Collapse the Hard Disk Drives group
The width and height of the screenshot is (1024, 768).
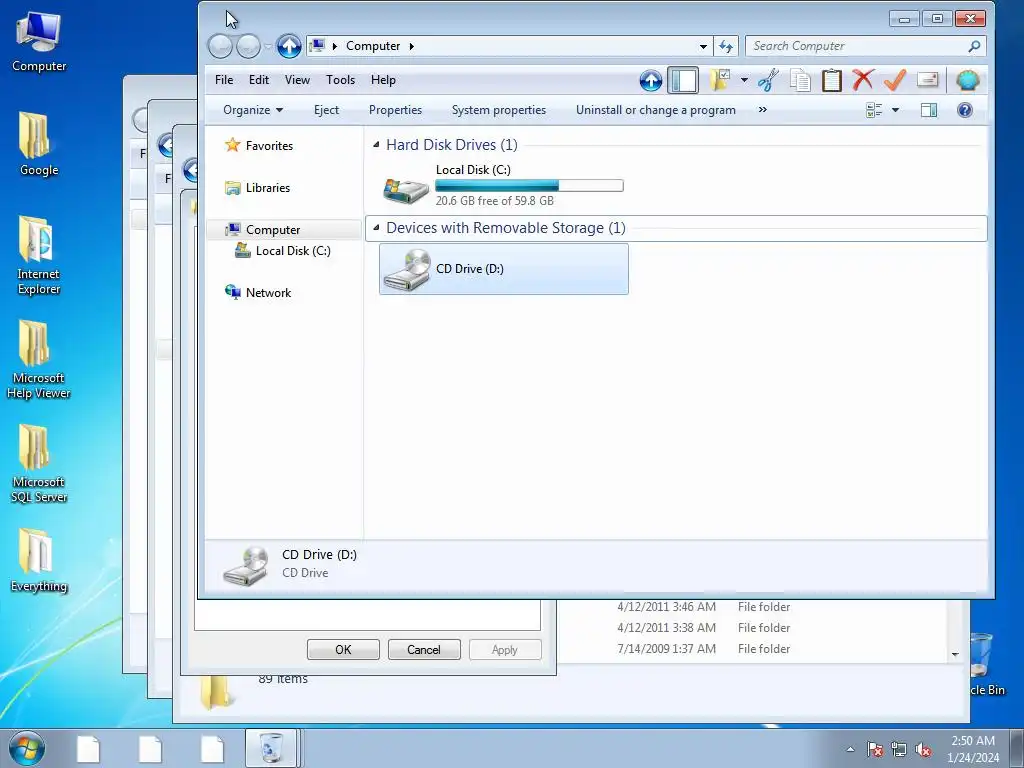376,144
